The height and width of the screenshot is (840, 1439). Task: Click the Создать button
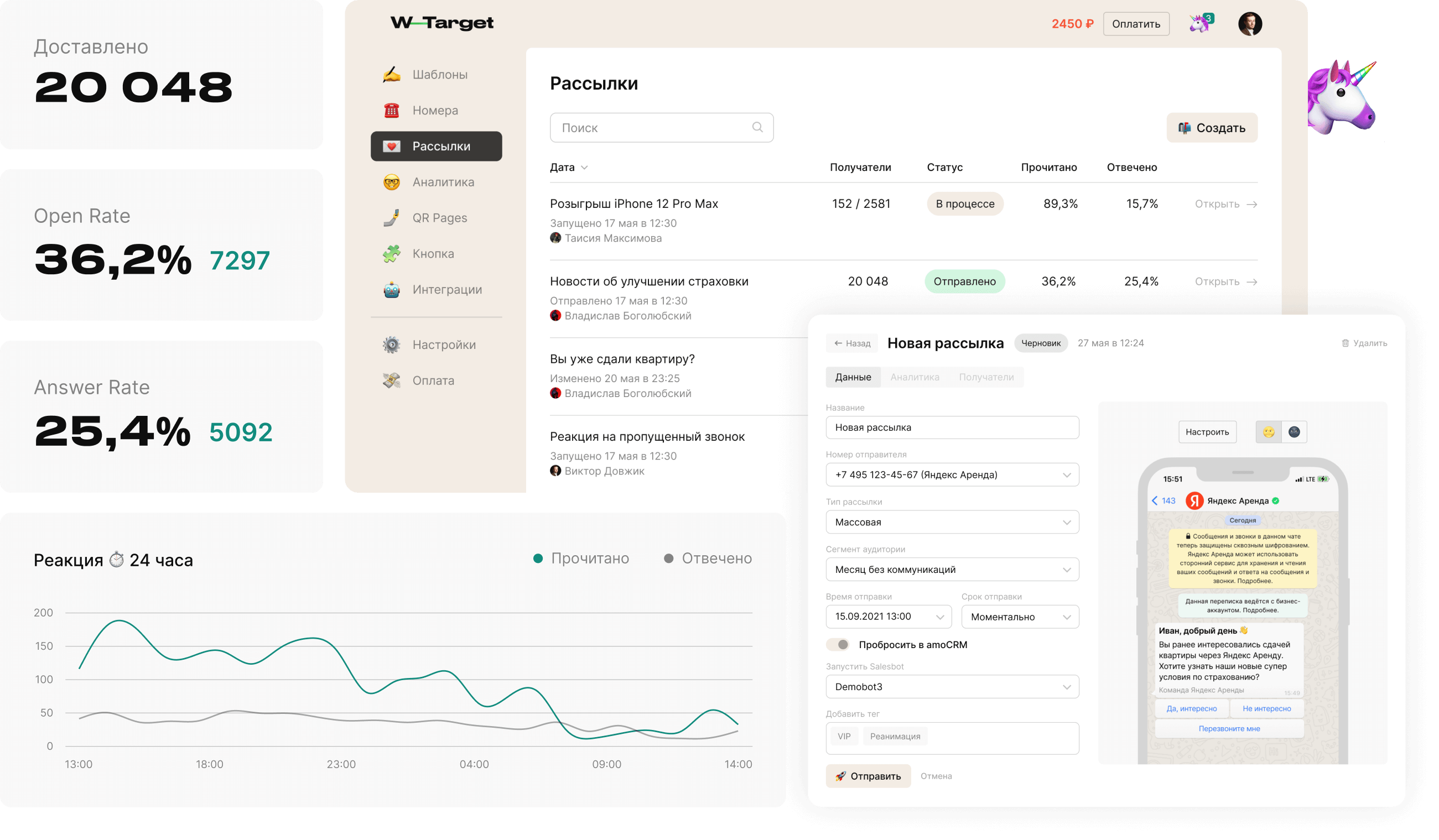click(1211, 128)
